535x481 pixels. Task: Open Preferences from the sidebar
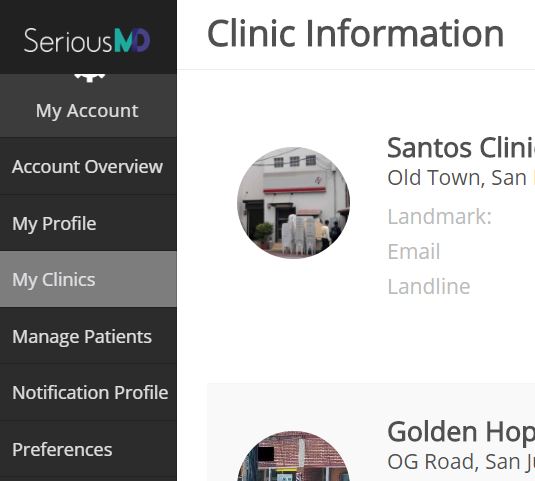click(88, 449)
